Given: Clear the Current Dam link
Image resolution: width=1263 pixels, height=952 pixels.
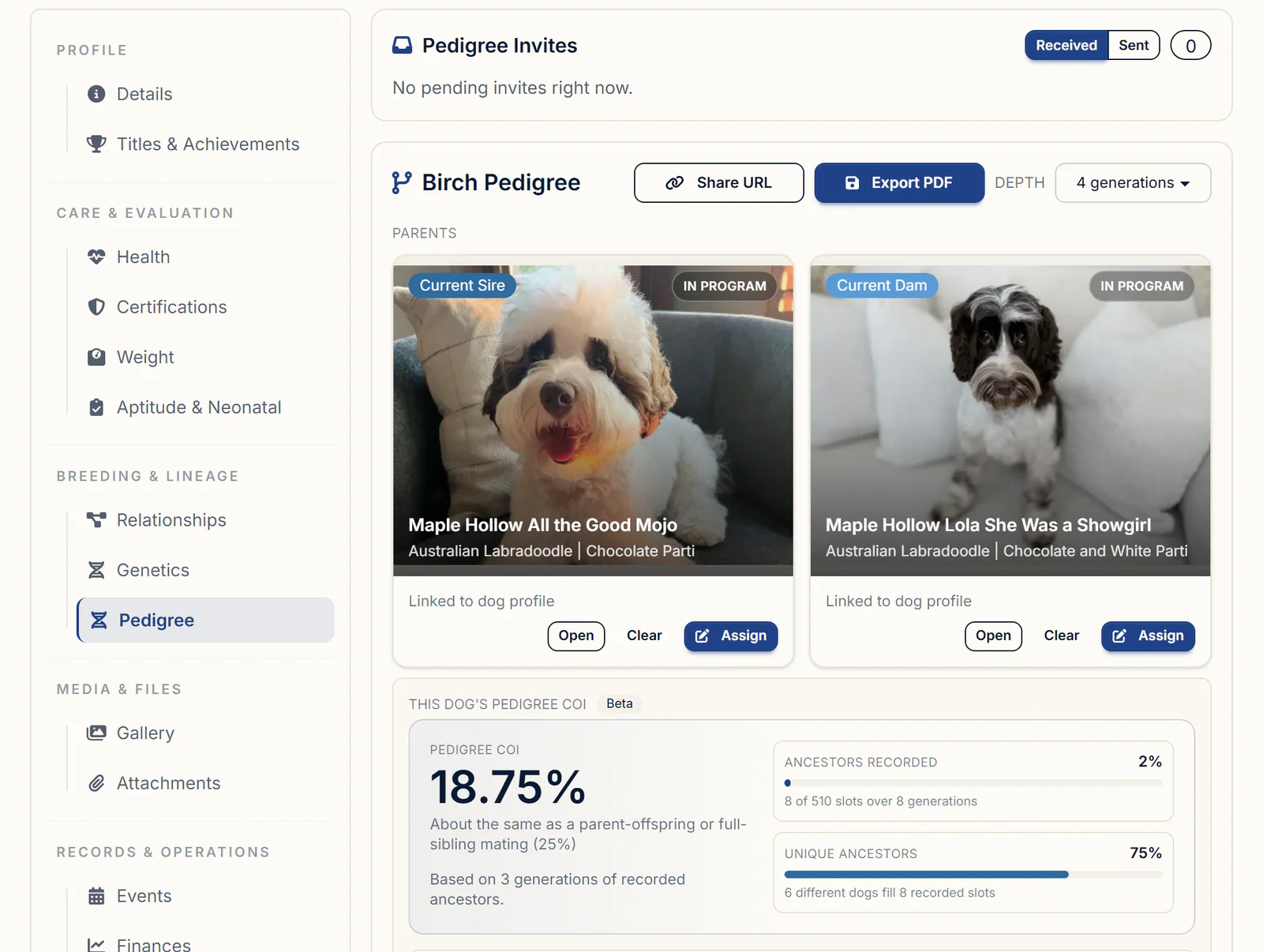Looking at the screenshot, I should pos(1061,635).
